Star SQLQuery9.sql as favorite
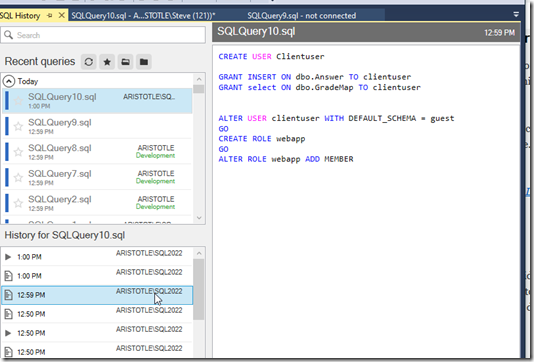This screenshot has width=534, height=362. pos(18,126)
